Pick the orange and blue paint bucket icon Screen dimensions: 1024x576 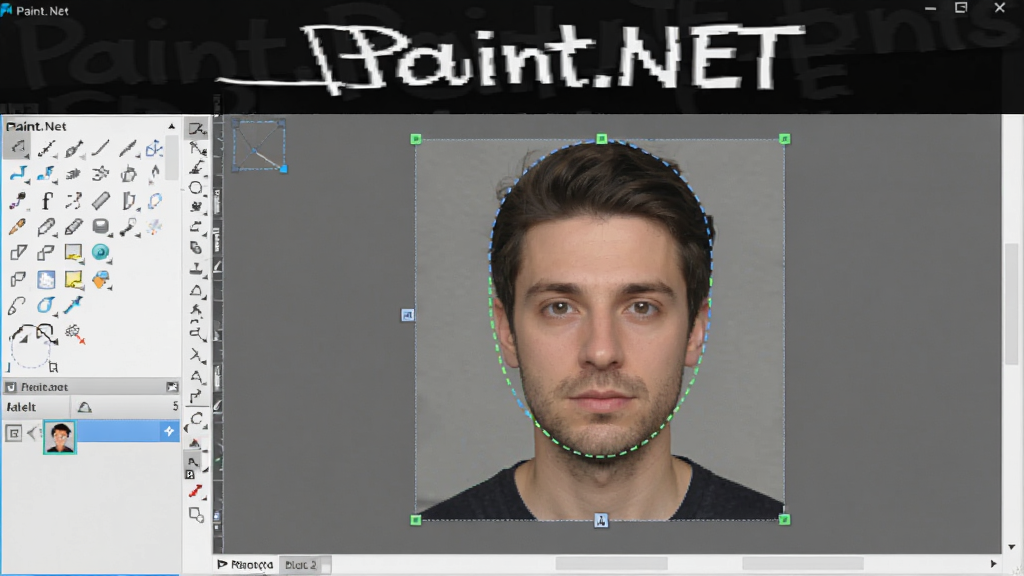[x=101, y=280]
